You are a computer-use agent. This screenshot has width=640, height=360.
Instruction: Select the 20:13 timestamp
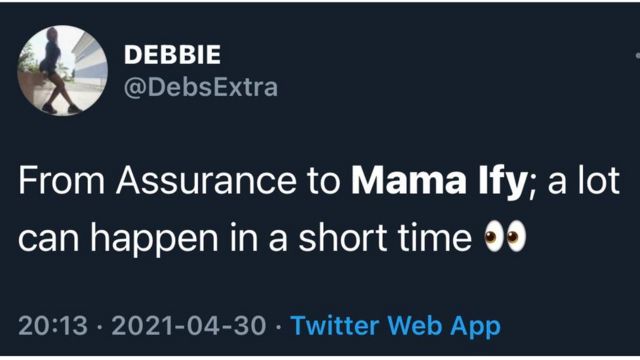(53, 326)
